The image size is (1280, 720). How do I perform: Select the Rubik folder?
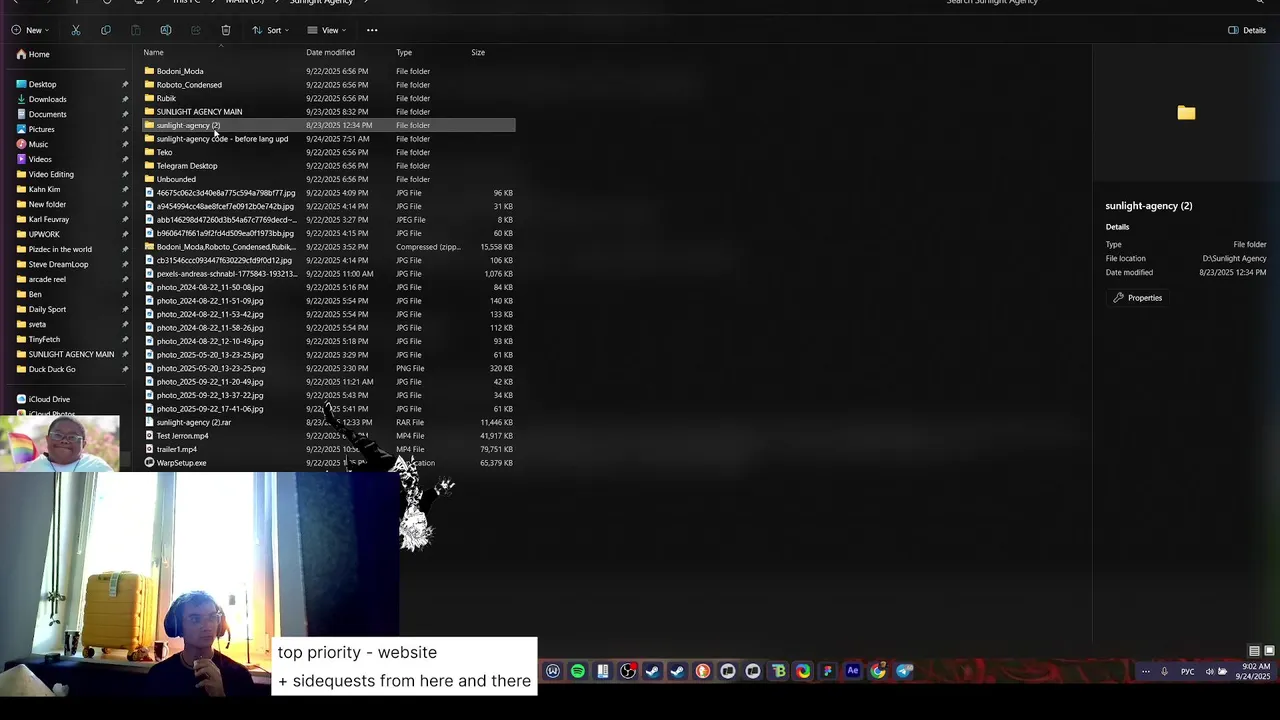coord(166,98)
